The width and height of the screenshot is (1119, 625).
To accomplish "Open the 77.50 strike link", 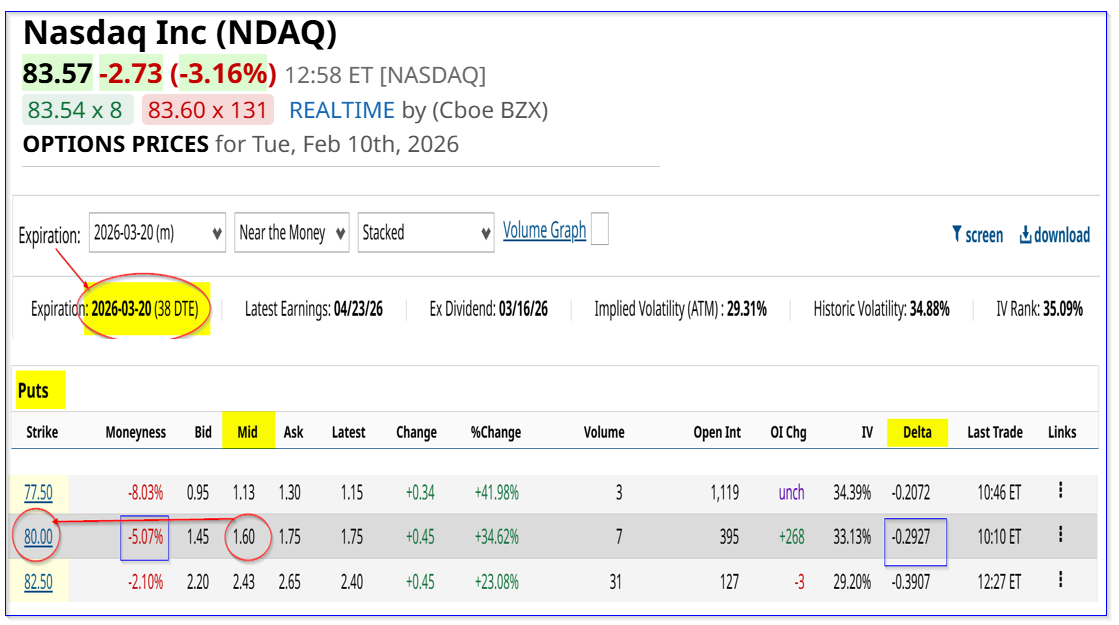I will pos(38,492).
